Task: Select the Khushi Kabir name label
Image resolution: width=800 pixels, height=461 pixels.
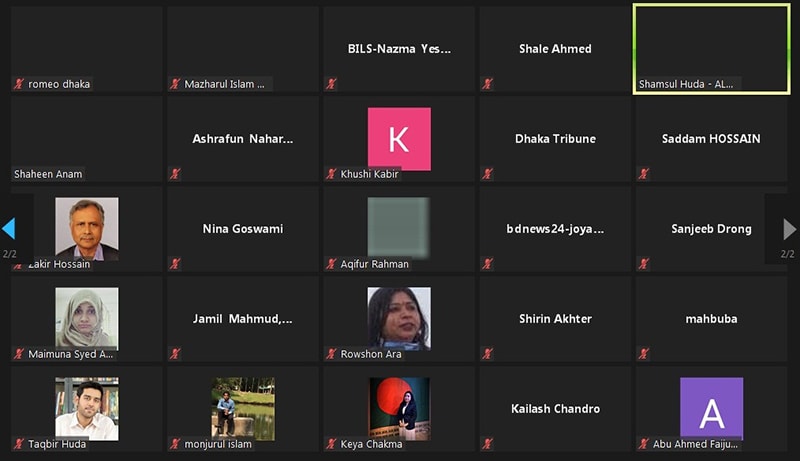Action: [369, 174]
